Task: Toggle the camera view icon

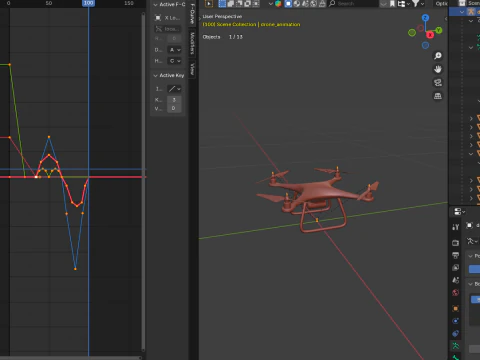Action: (x=438, y=82)
